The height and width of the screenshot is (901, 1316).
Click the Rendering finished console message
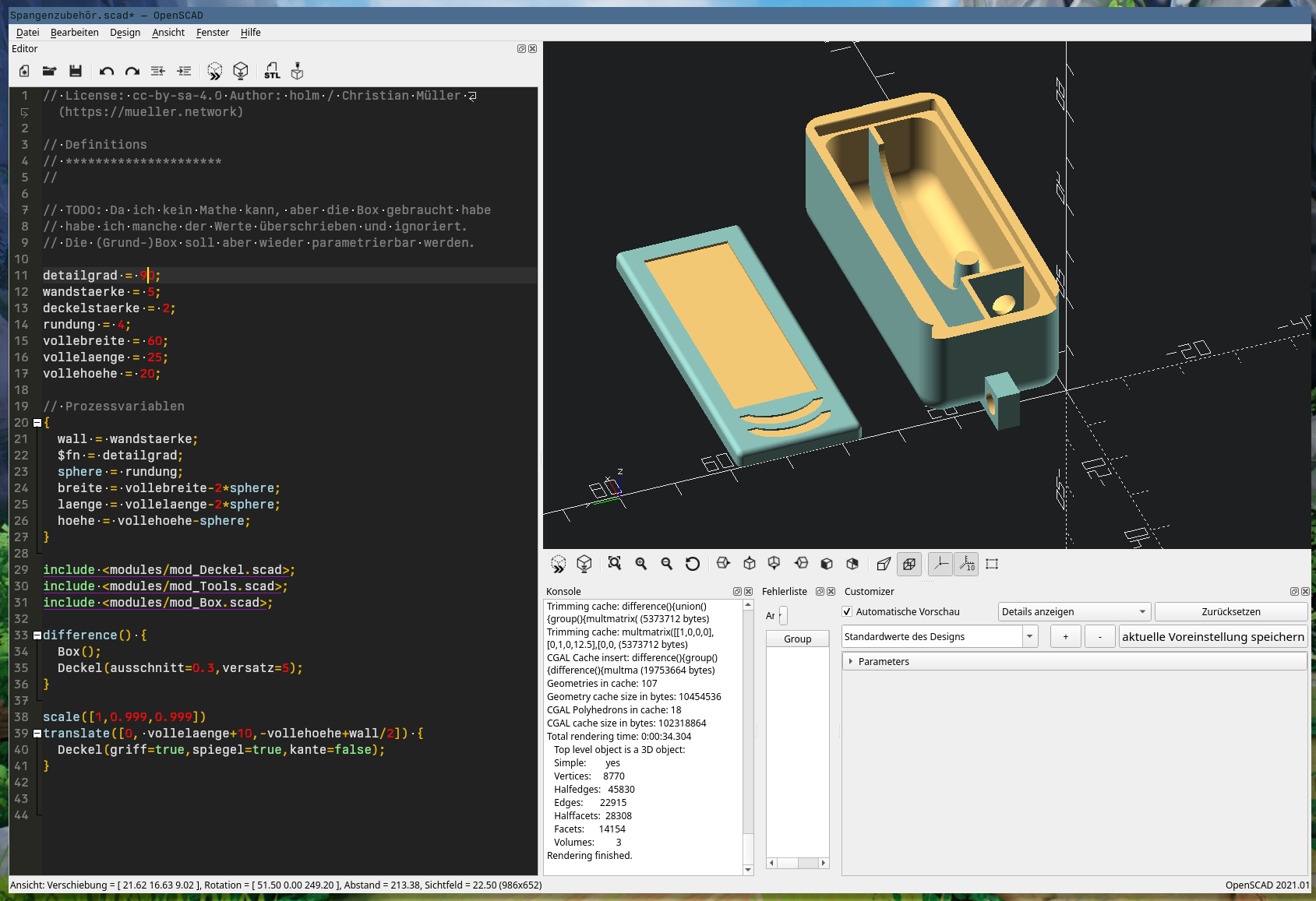[590, 856]
